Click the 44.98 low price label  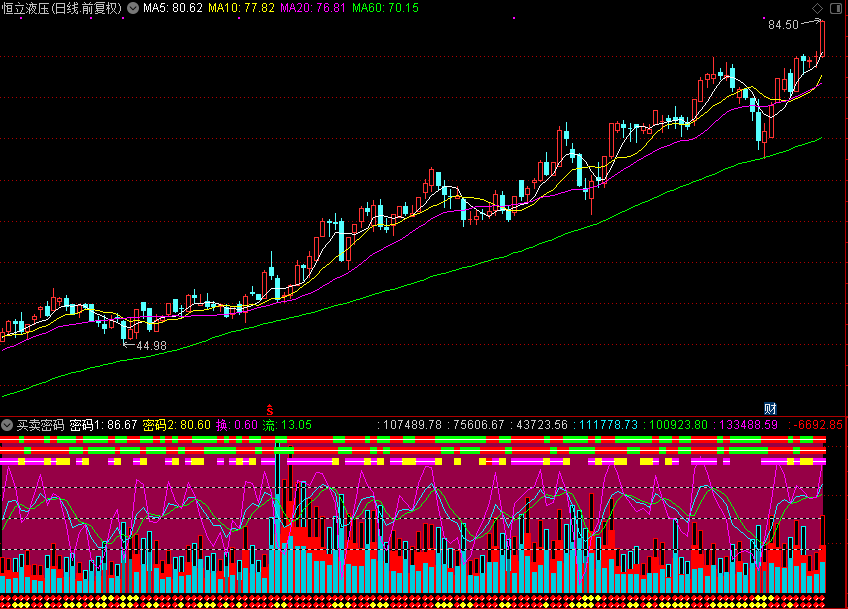pos(151,346)
